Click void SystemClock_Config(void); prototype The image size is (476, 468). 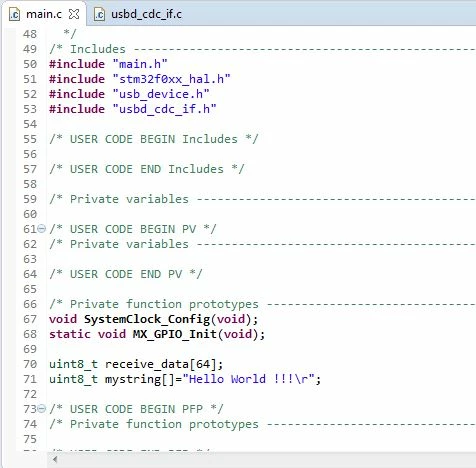(x=154, y=319)
